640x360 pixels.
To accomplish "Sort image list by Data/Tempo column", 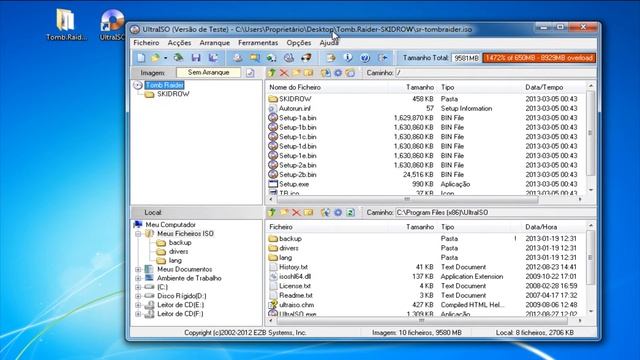I will (x=544, y=87).
